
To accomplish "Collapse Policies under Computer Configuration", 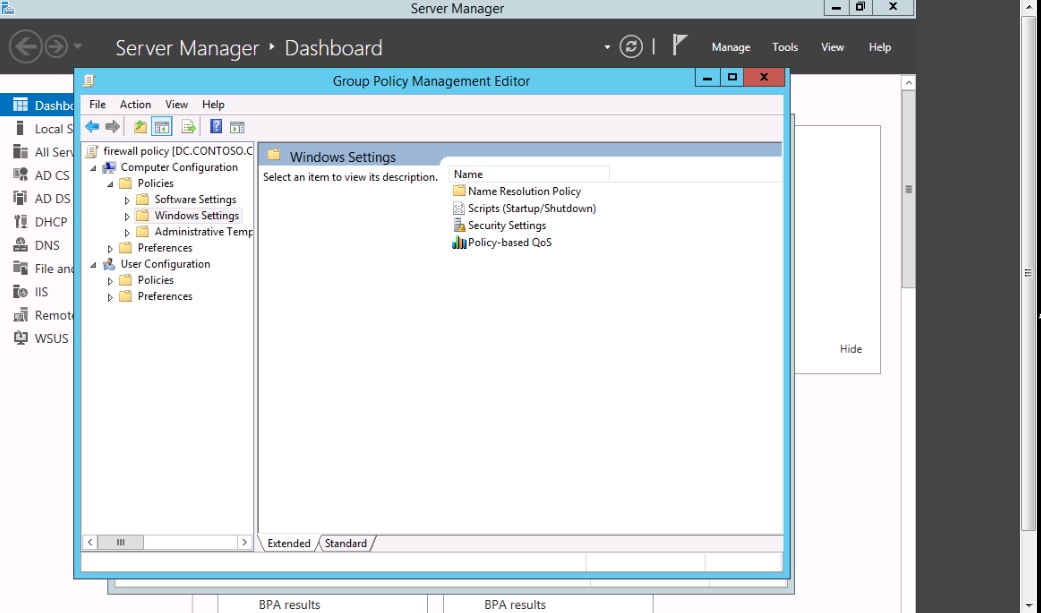I will point(110,184).
